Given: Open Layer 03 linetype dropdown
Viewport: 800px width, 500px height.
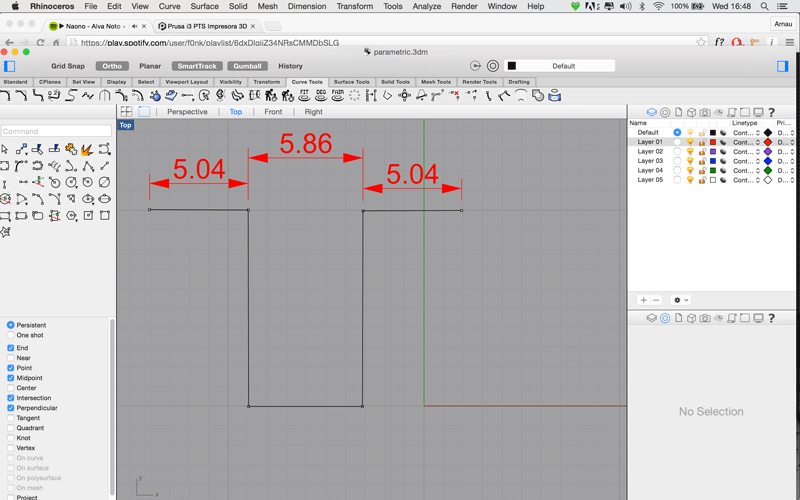Looking at the screenshot, I should (x=746, y=161).
